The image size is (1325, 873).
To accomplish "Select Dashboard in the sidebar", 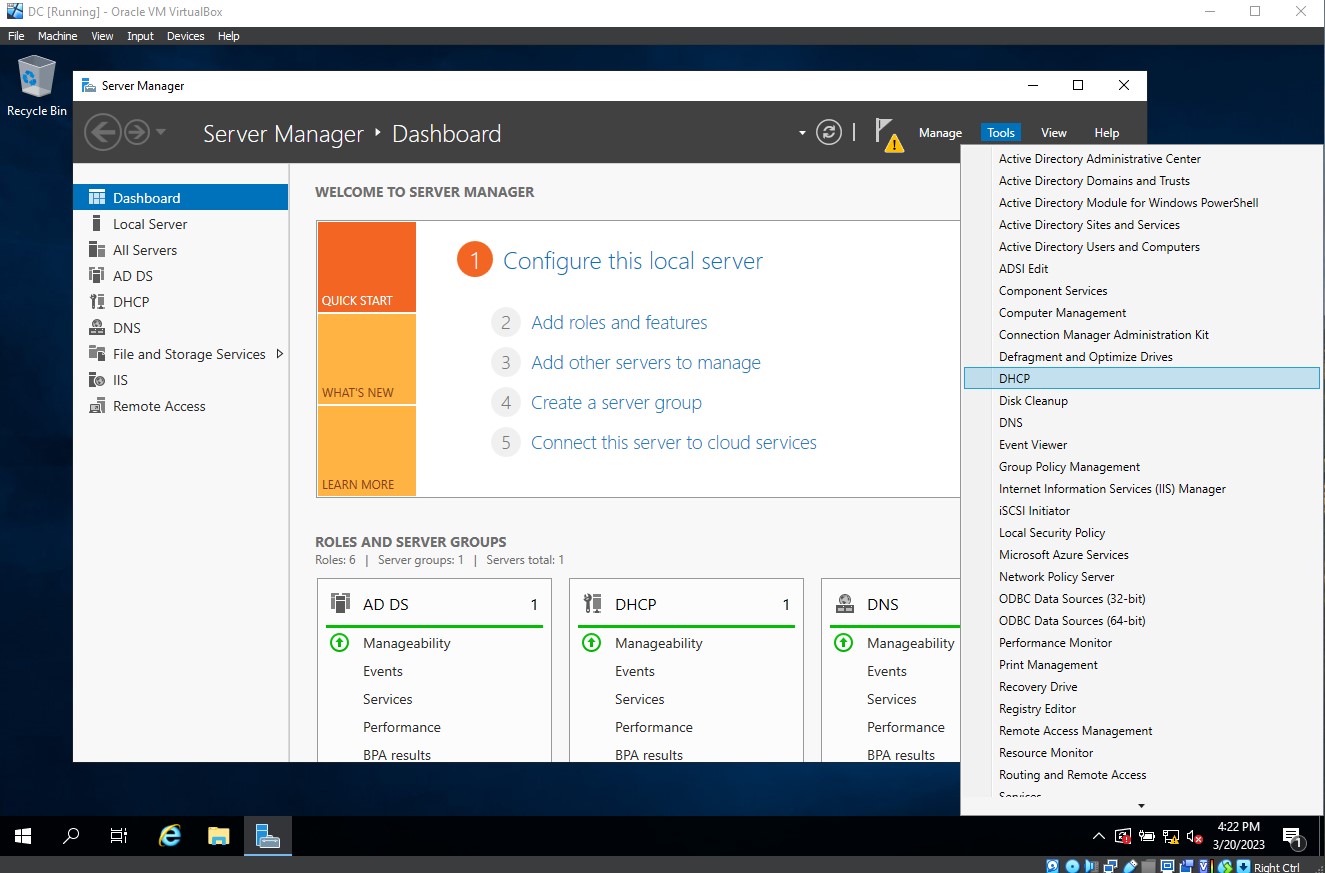I will [181, 198].
